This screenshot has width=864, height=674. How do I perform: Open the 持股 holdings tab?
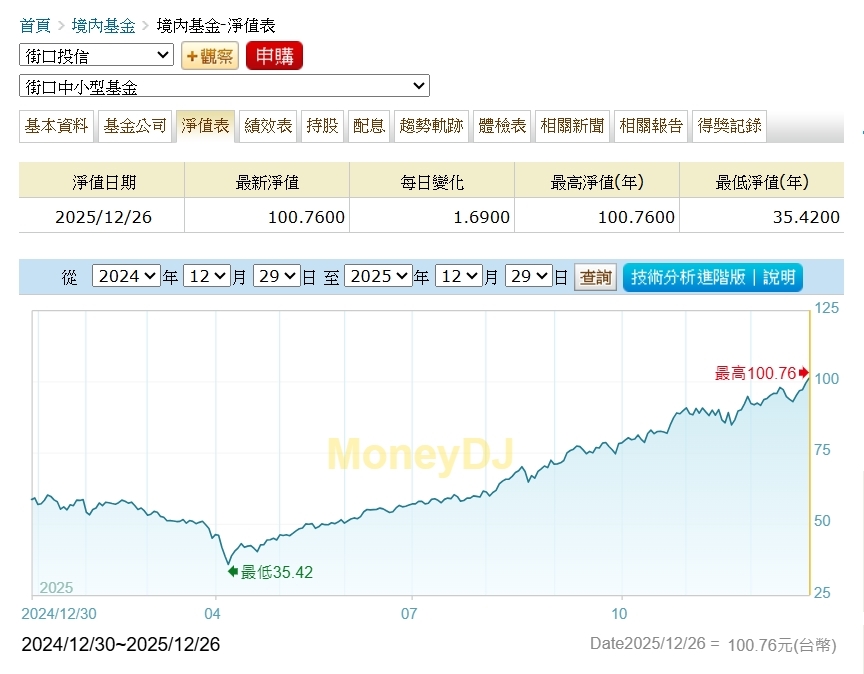(x=322, y=126)
